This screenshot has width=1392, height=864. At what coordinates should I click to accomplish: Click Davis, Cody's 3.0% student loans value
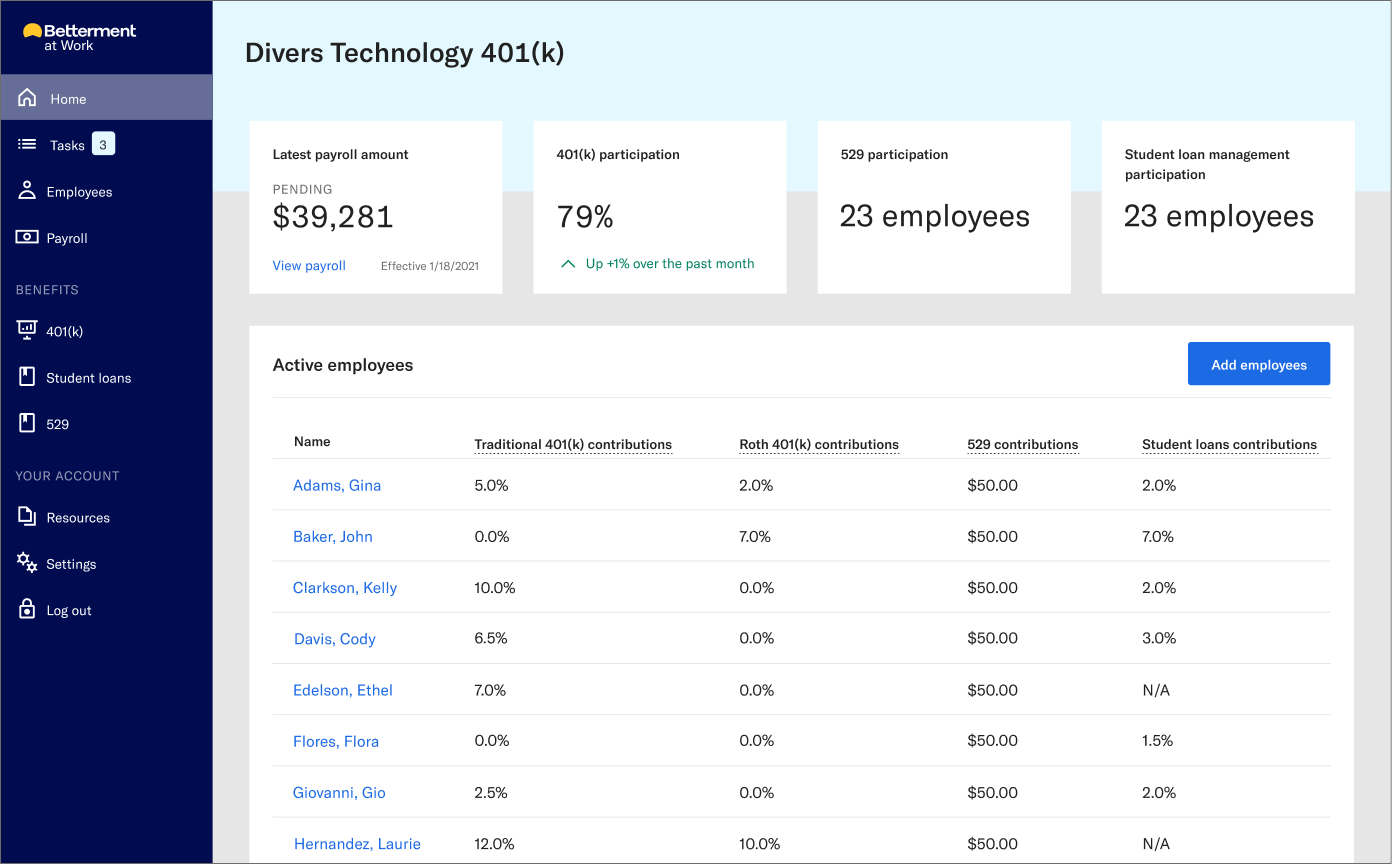coord(1159,638)
